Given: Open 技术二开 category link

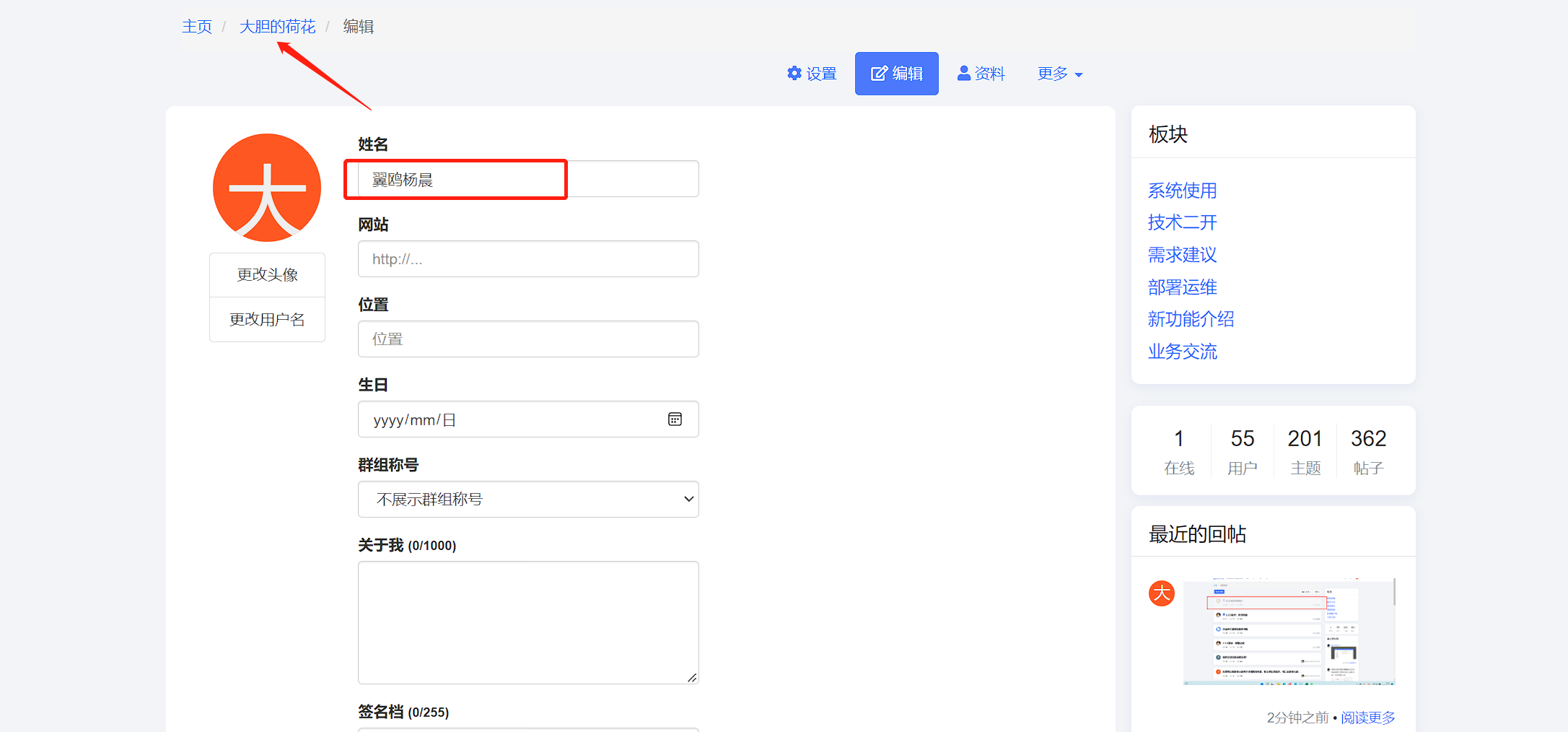Looking at the screenshot, I should (x=1182, y=222).
